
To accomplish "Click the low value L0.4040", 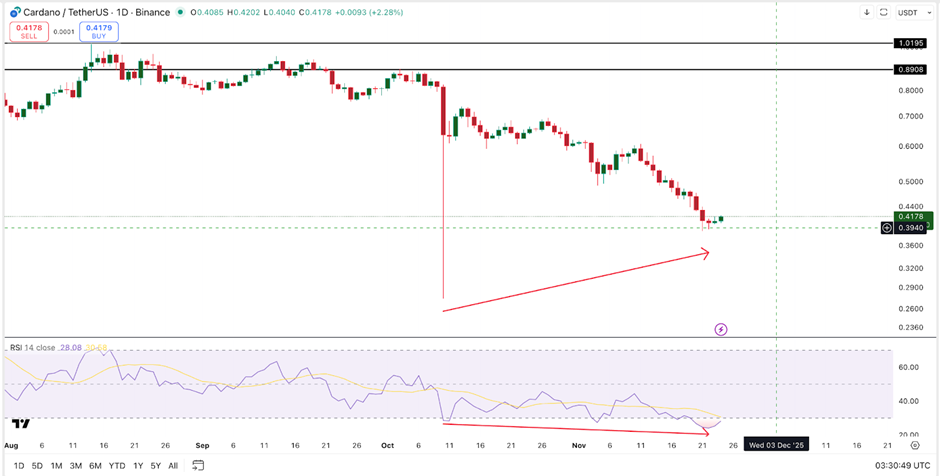I will (x=279, y=13).
